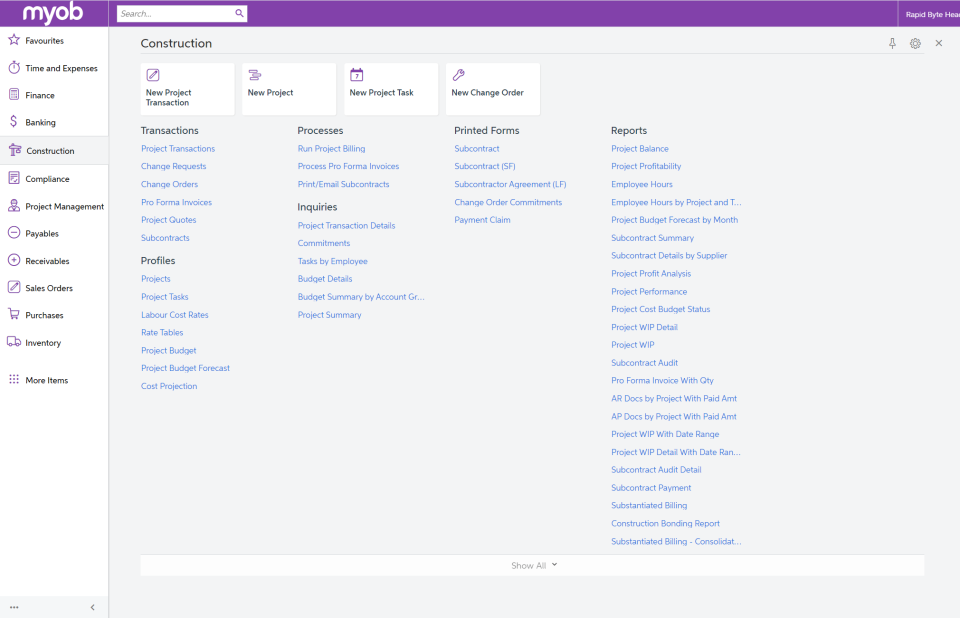This screenshot has width=960, height=618.
Task: Open Project Profitability report
Action: 646,167
